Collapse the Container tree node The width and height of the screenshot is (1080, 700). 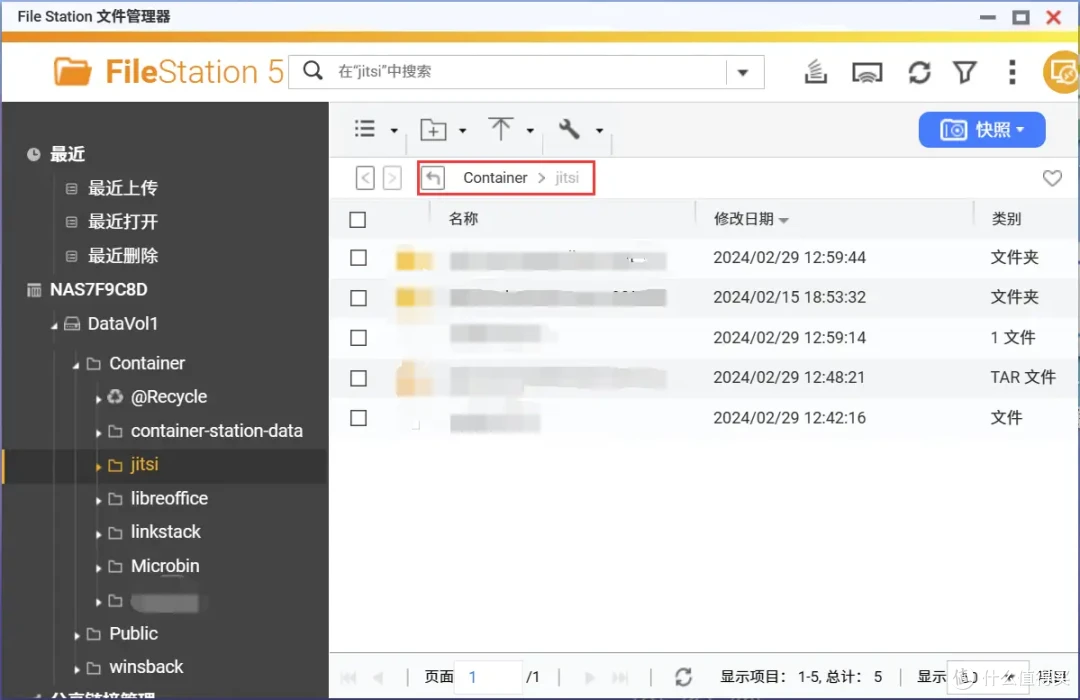76,365
